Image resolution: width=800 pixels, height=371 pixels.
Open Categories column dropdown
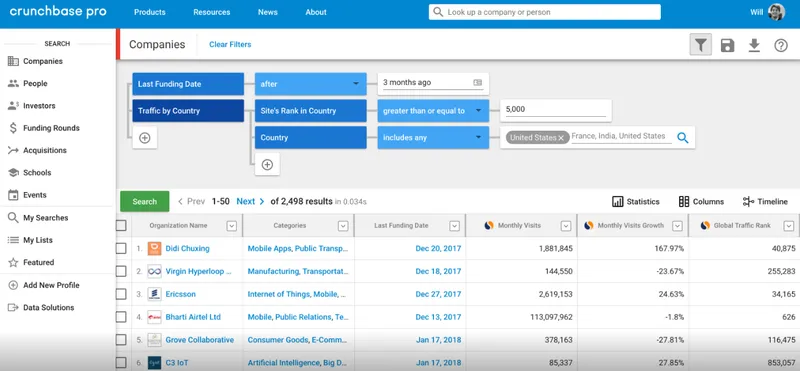click(343, 226)
